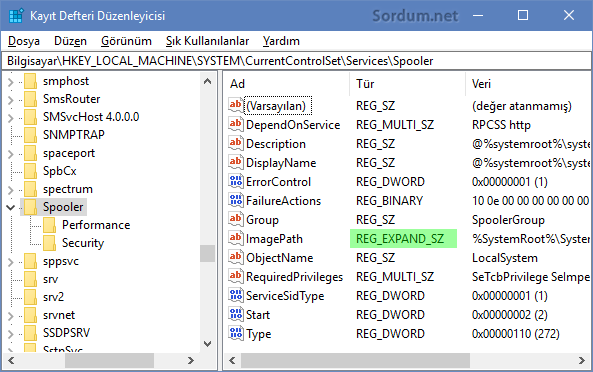This screenshot has width=593, height=372.
Task: Expand the smphost tree node
Action: tap(11, 82)
